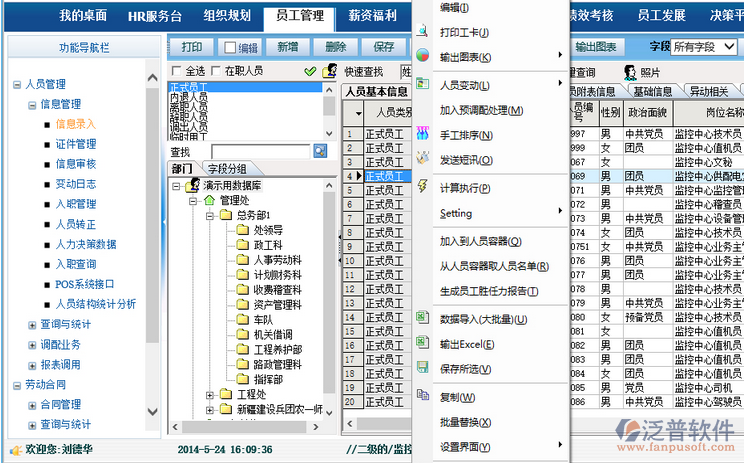Enable the 在职人员 checkbox

click(216, 72)
